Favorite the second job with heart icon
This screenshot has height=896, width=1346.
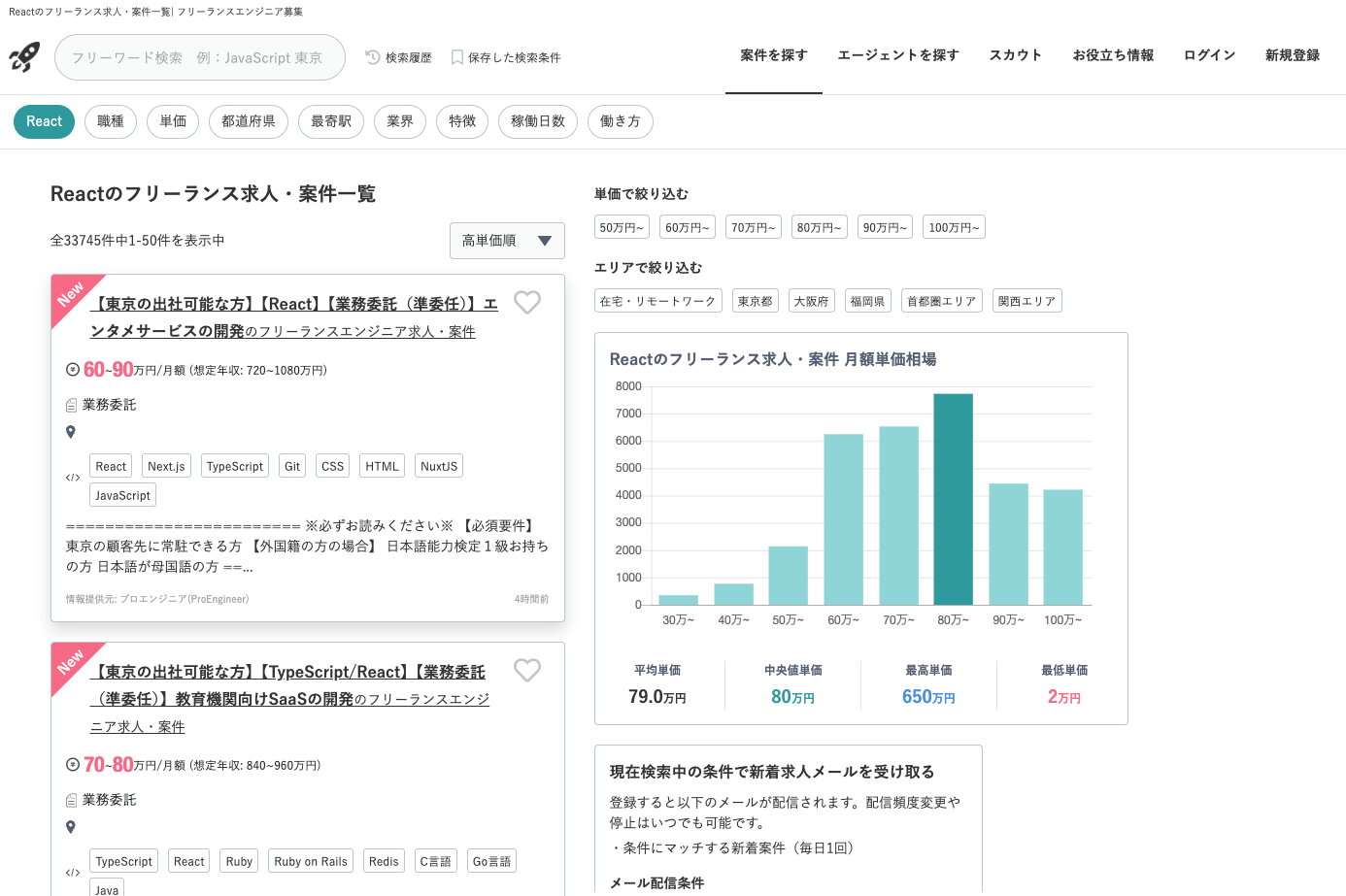[x=527, y=671]
